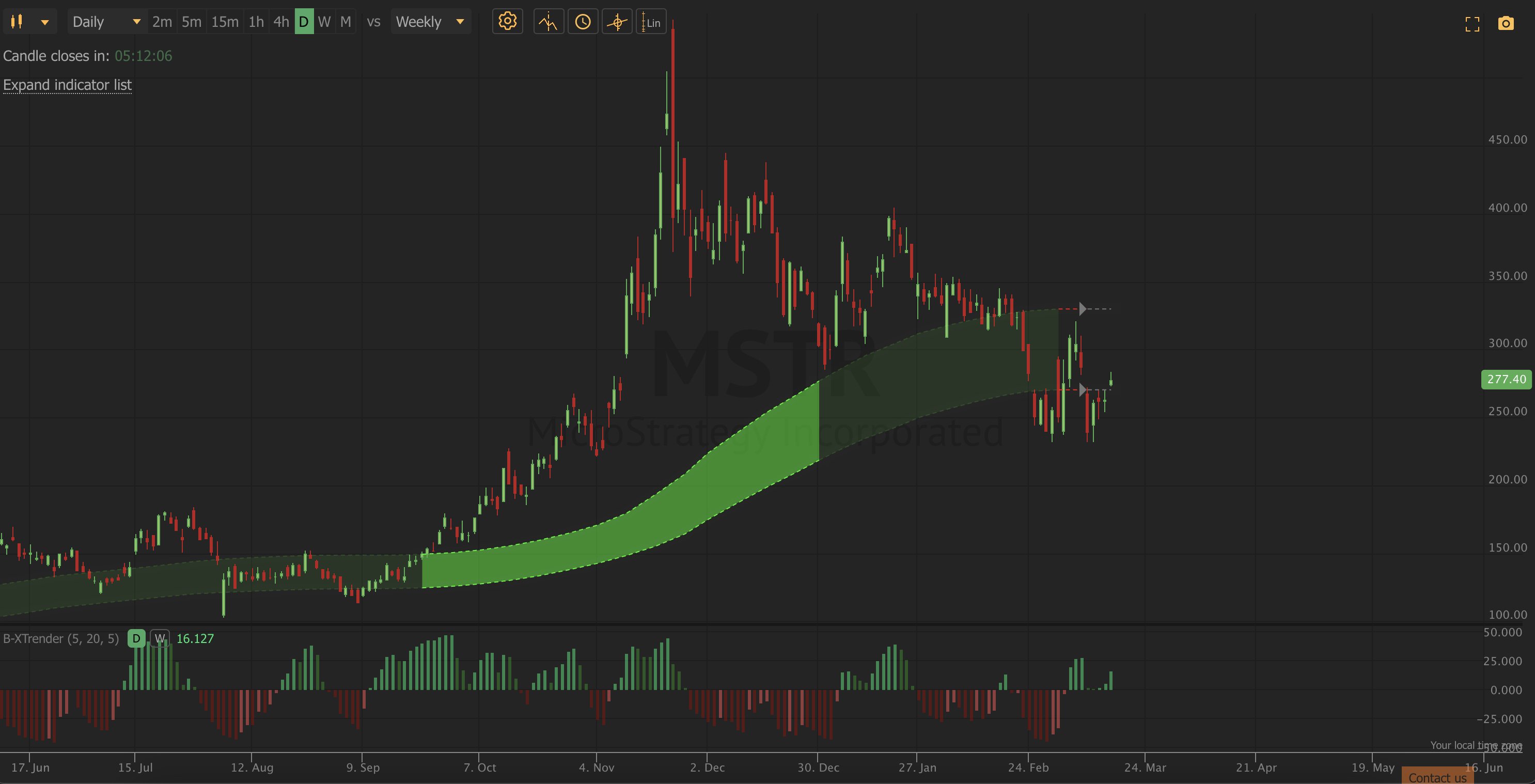The image size is (1535, 784).
Task: Switch to the 4h interval
Action: click(x=280, y=22)
